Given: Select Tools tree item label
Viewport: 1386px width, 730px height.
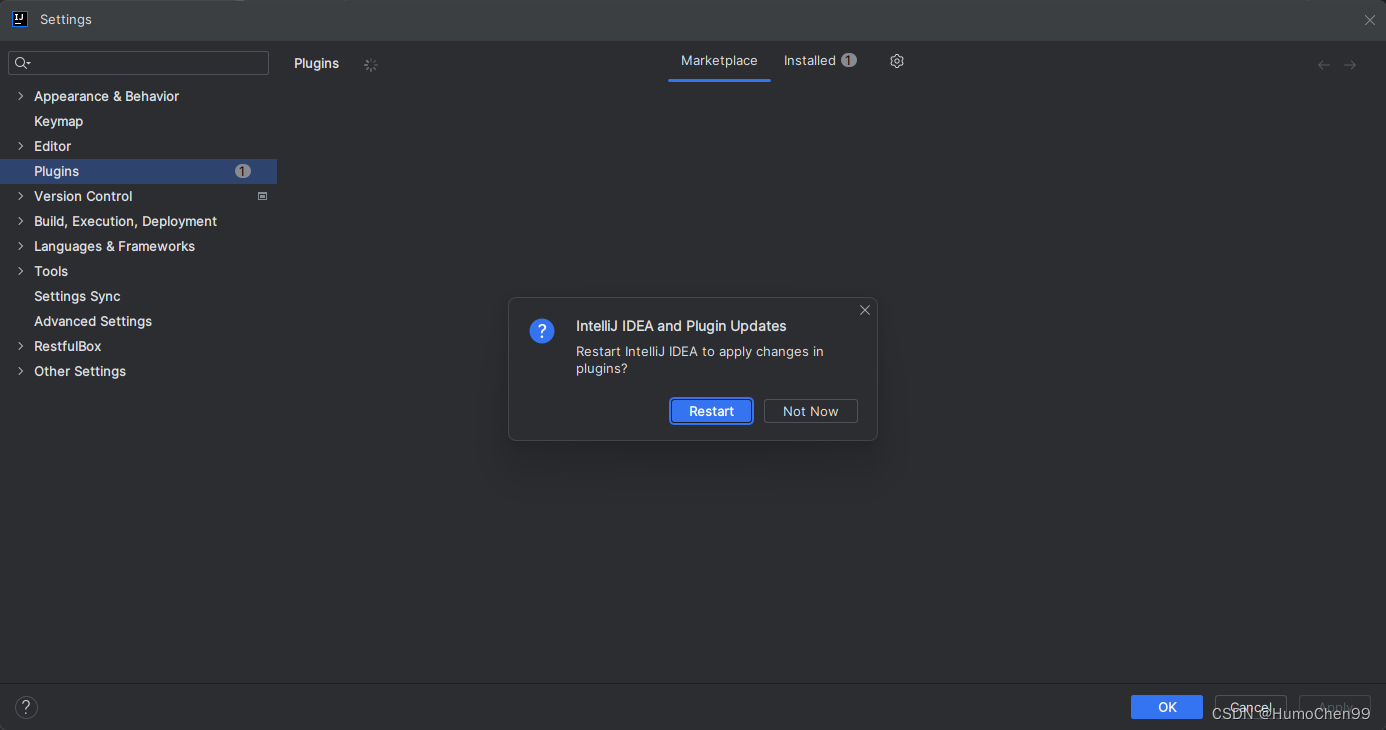Looking at the screenshot, I should coord(51,271).
